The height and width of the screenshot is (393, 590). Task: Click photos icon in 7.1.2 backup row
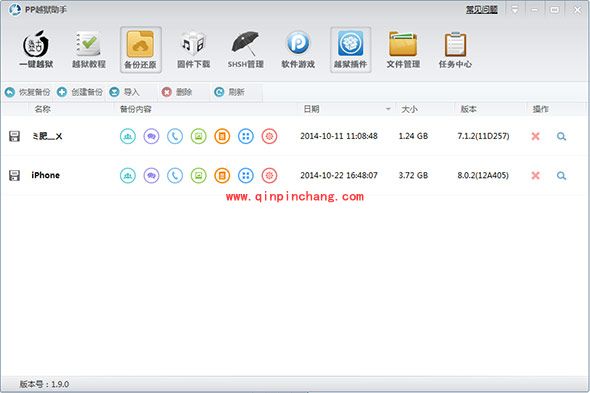[x=199, y=136]
